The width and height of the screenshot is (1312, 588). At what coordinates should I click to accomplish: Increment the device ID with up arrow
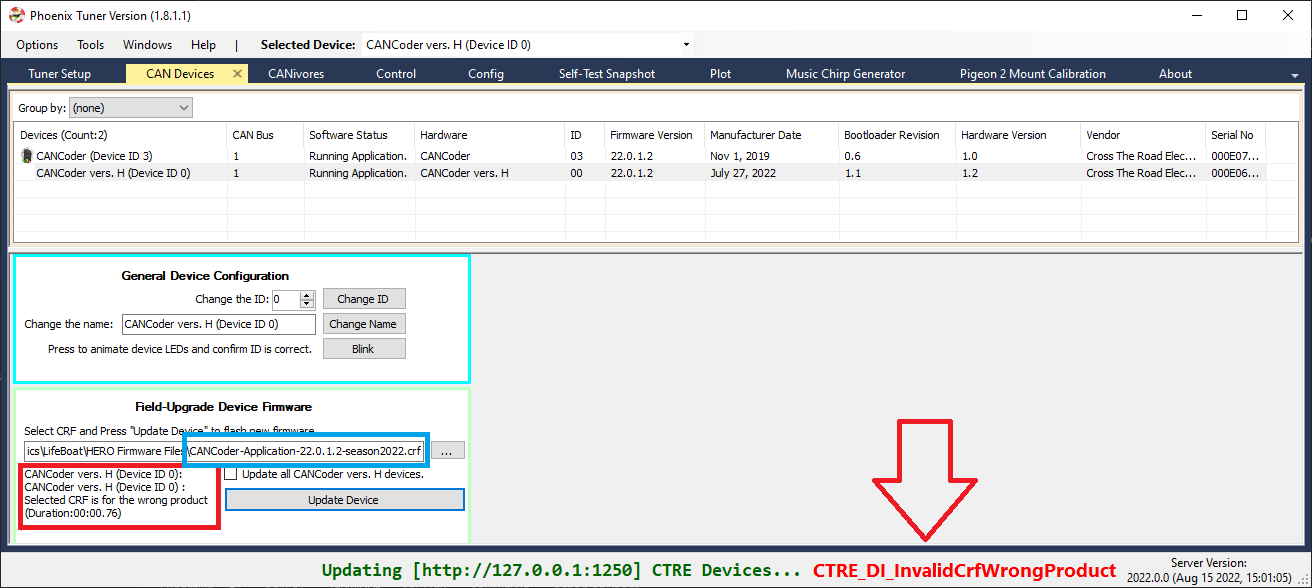click(x=307, y=295)
